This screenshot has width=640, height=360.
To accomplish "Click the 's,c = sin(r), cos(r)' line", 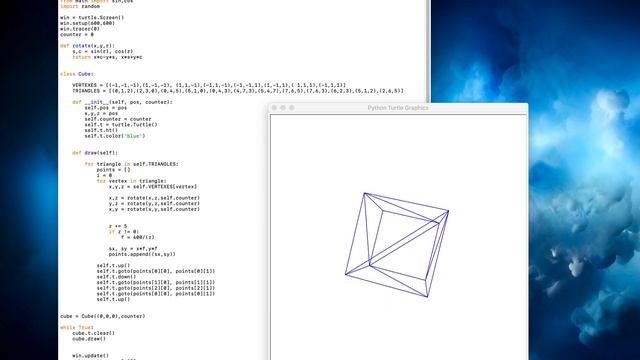I will (102, 52).
